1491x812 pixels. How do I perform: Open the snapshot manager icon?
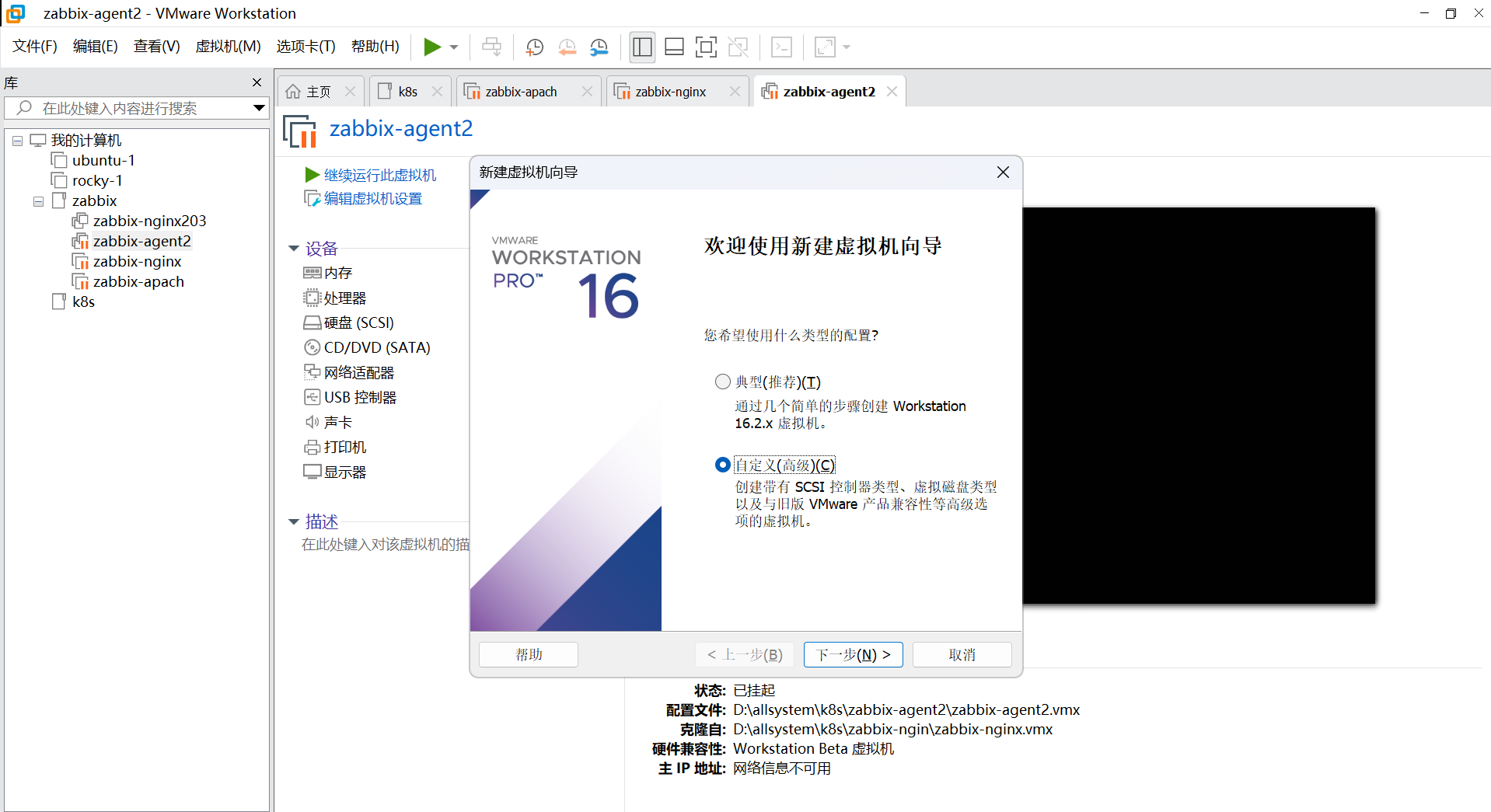coord(599,47)
